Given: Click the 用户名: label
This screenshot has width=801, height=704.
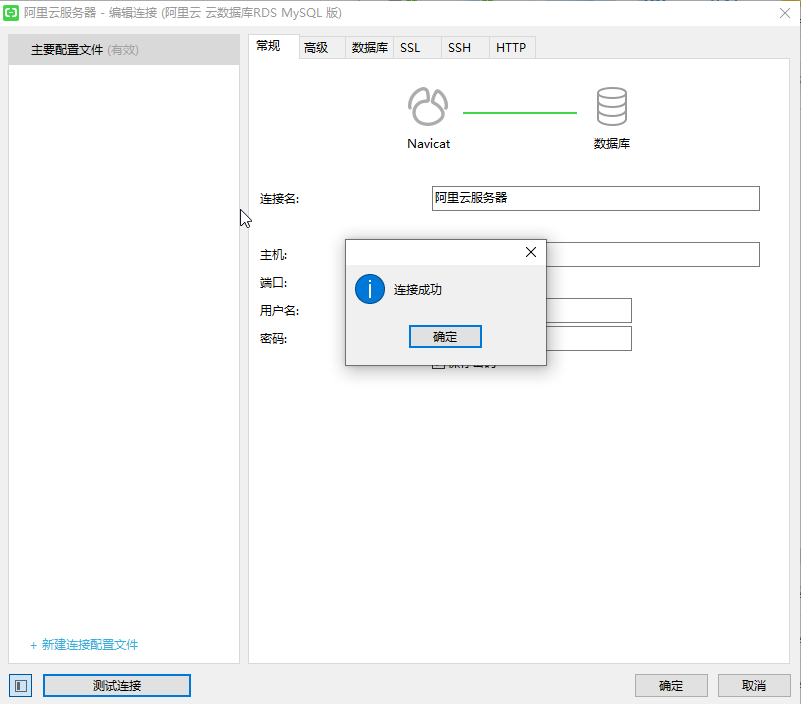Looking at the screenshot, I should pyautogui.click(x=279, y=310).
